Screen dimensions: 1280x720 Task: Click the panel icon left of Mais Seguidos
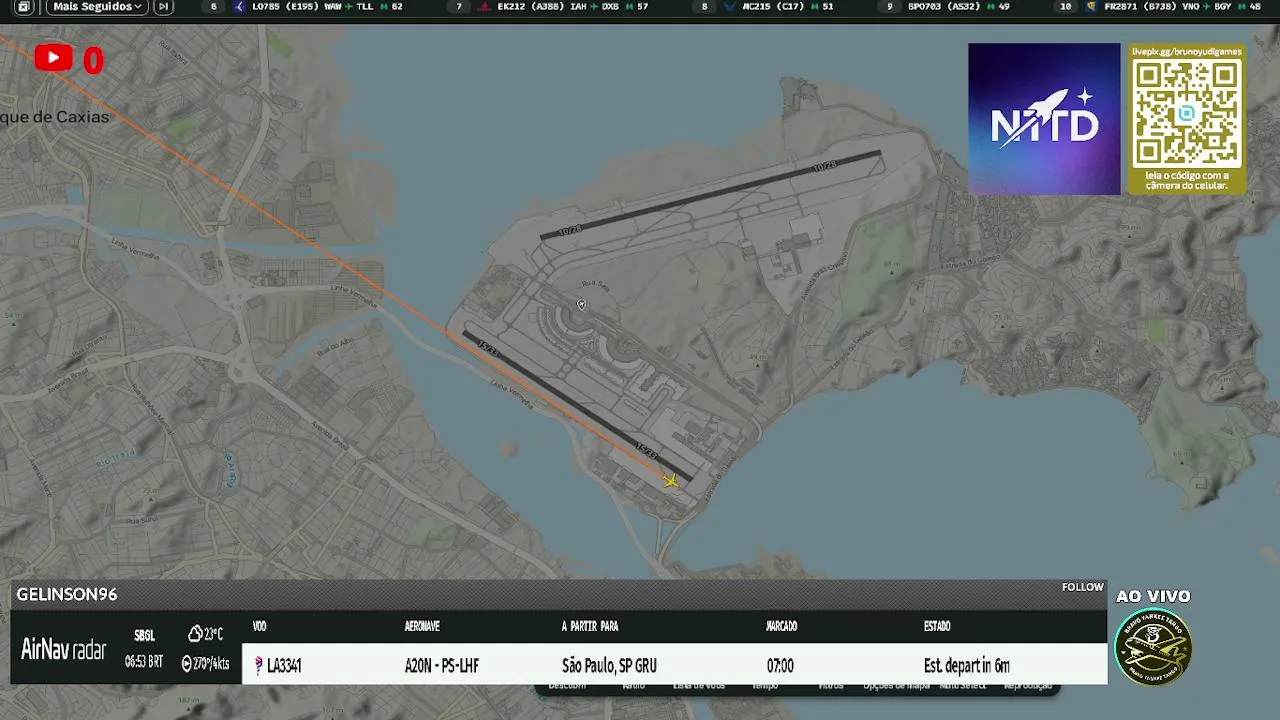pos(24,7)
